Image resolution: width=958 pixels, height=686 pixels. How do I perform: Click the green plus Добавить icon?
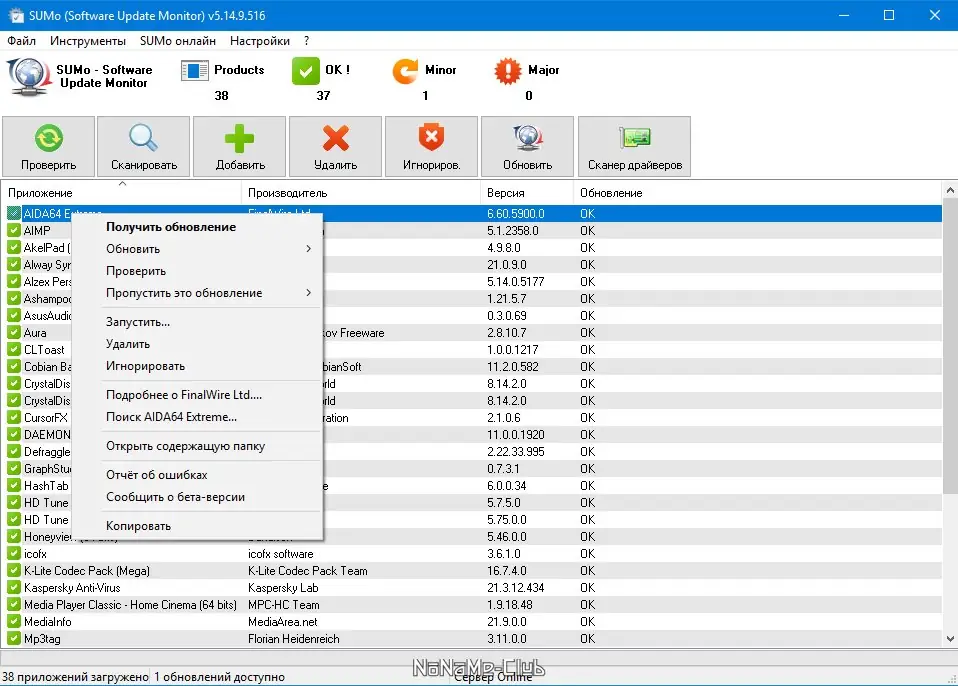pos(240,138)
